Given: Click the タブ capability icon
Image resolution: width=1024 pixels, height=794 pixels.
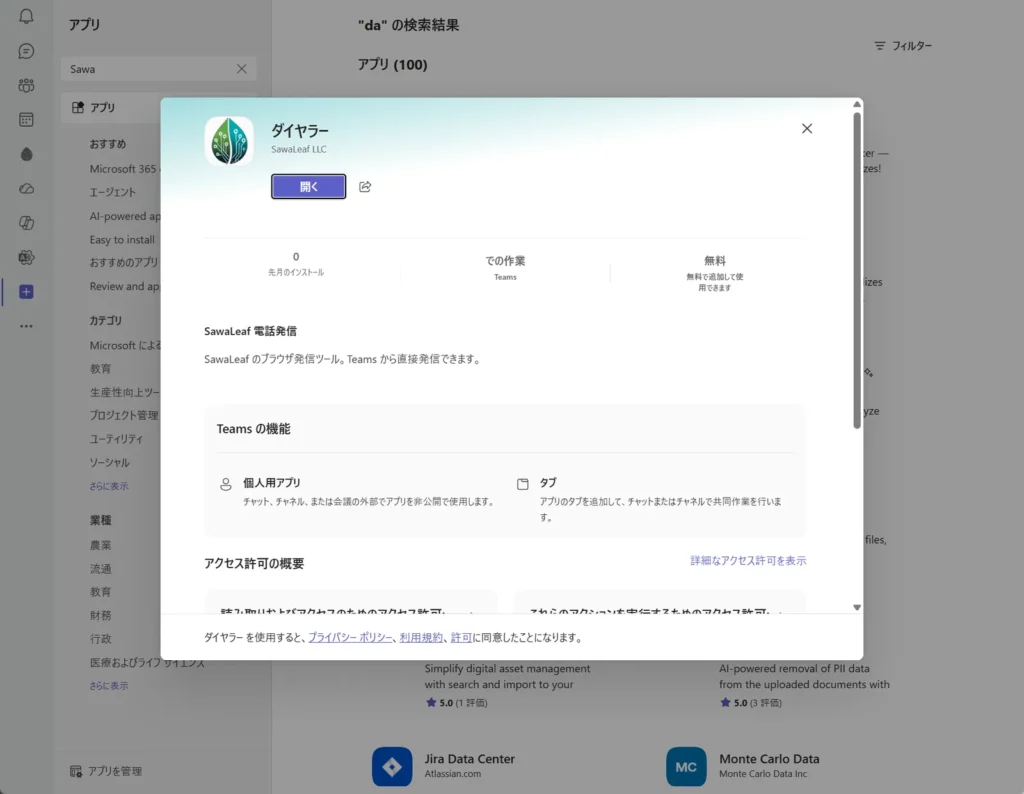Looking at the screenshot, I should 522,484.
